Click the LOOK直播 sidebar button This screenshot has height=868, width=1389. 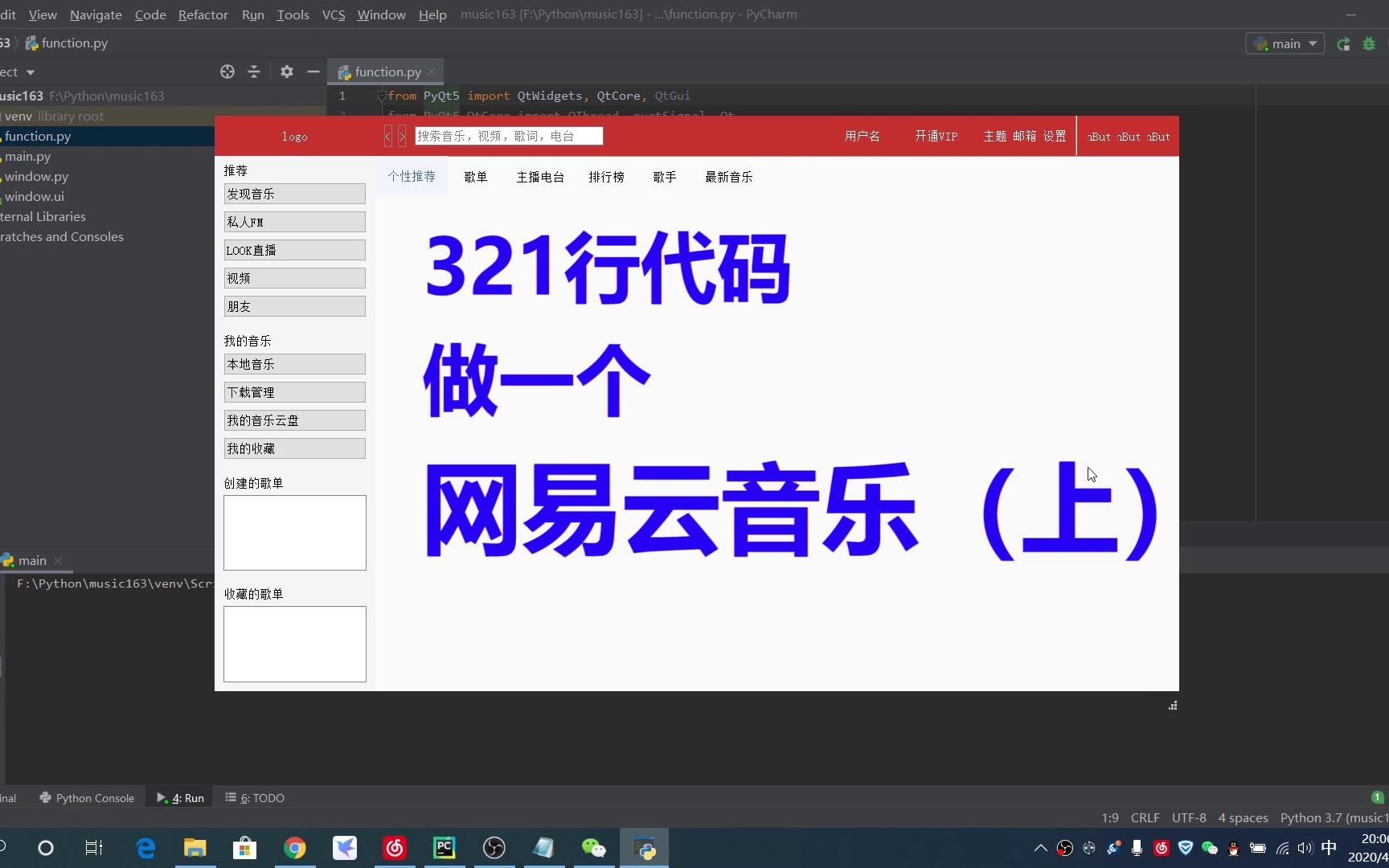click(295, 250)
